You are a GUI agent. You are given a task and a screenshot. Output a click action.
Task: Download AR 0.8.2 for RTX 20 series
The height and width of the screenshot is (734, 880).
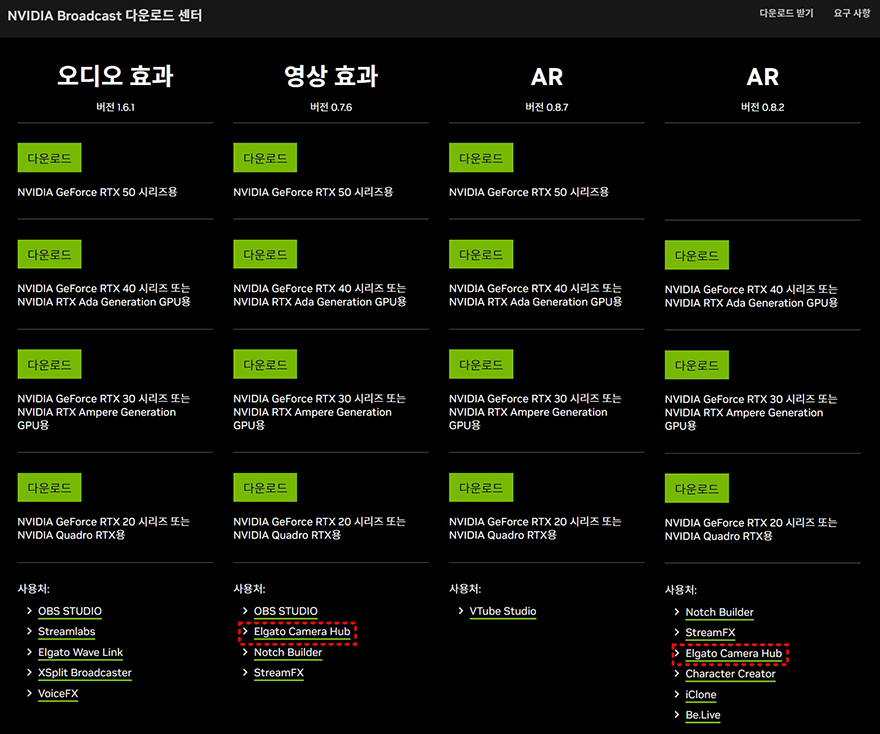[696, 488]
